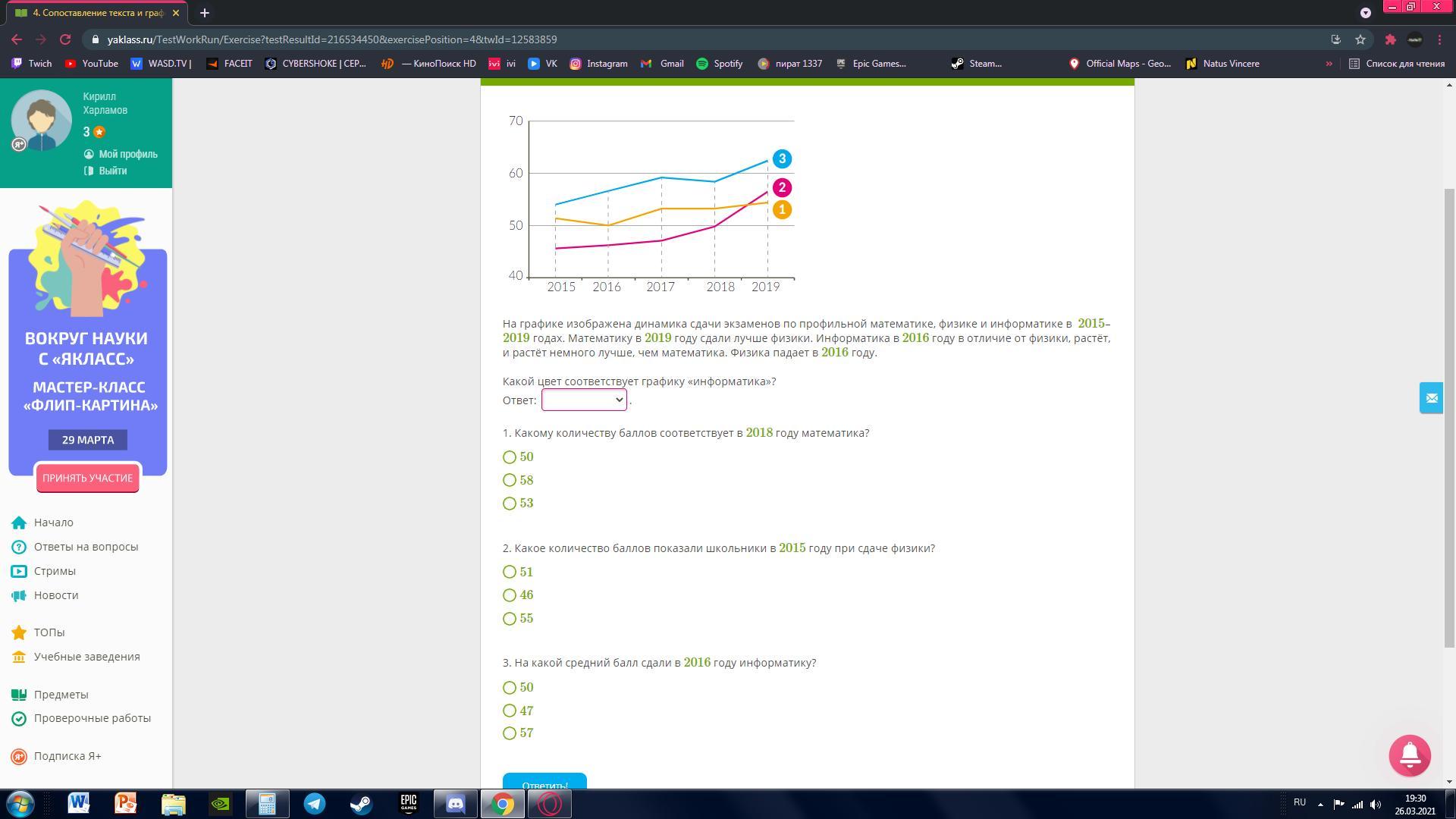Click the ТОПы star icon
The image size is (1456, 819).
19,632
